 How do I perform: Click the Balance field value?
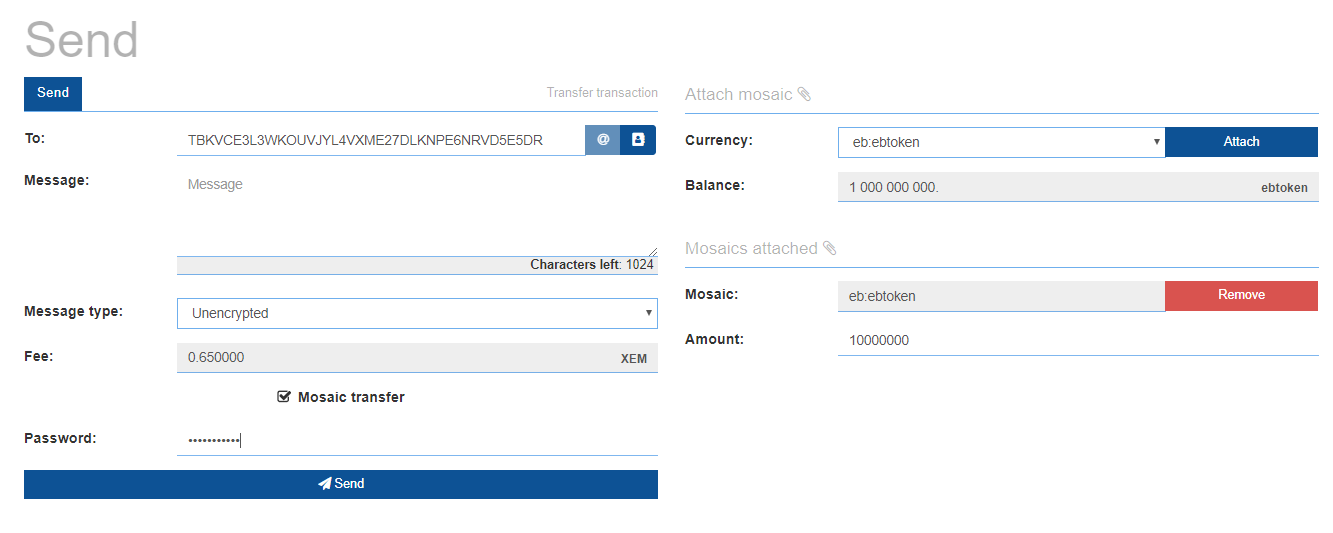click(1040, 187)
